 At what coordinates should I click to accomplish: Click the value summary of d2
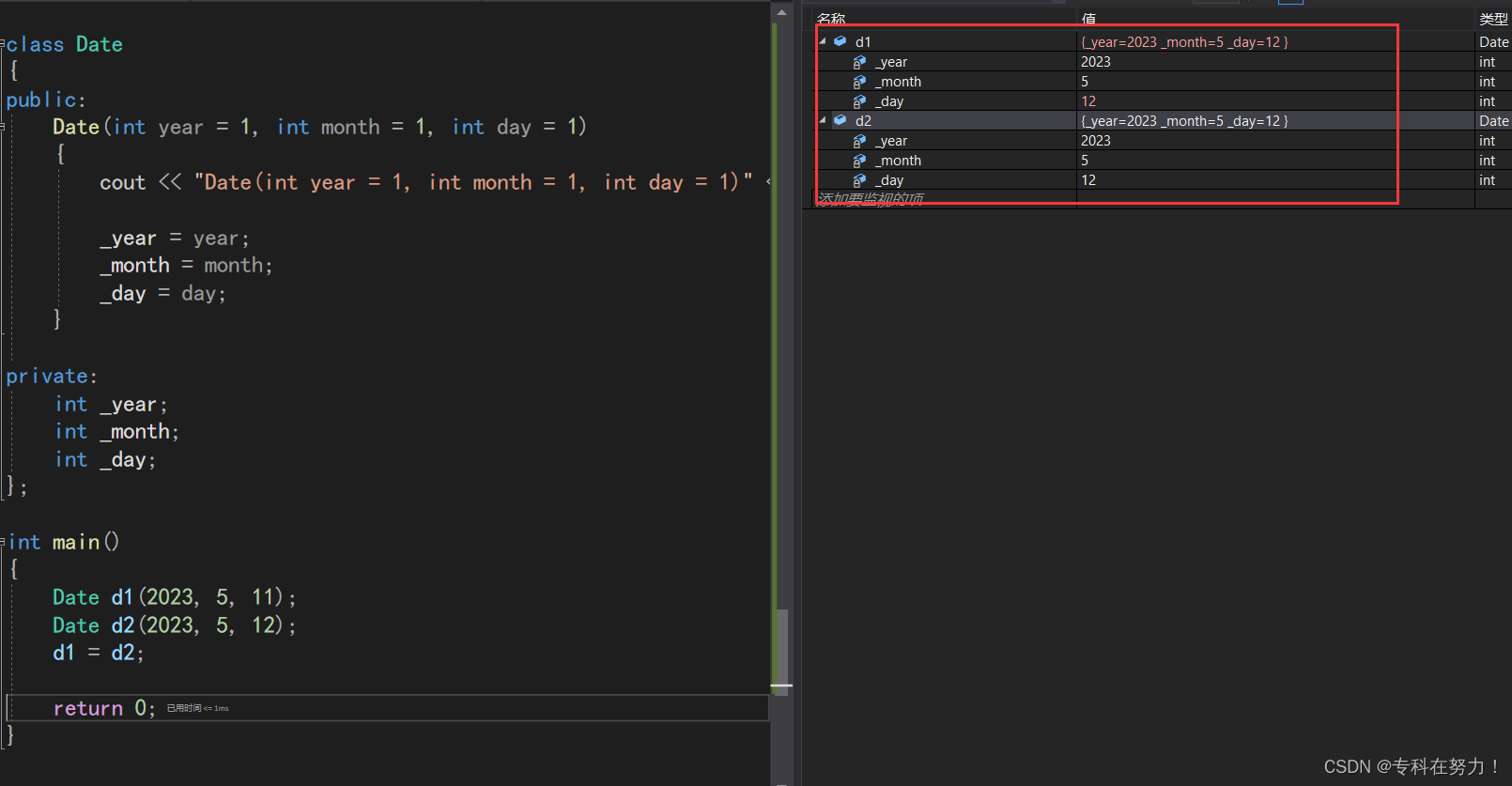[x=1184, y=121]
